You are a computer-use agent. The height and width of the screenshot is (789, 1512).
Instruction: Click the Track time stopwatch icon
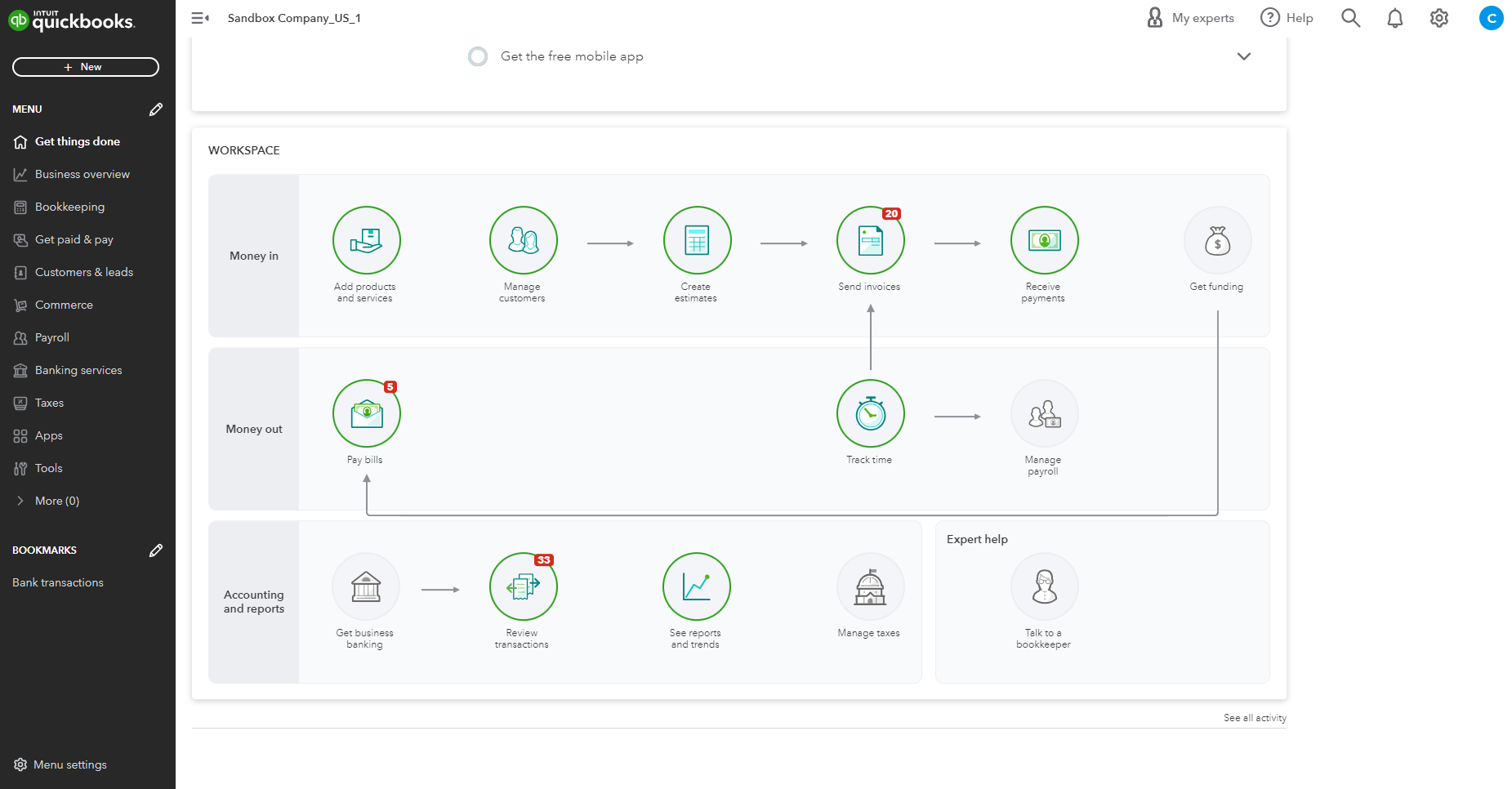point(869,413)
